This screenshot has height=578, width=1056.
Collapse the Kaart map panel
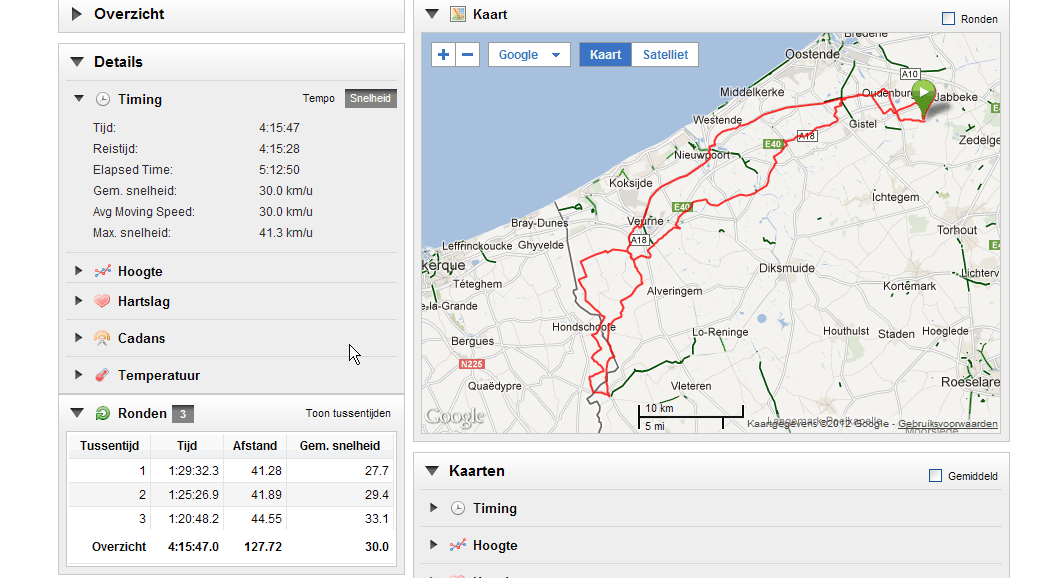tap(432, 14)
